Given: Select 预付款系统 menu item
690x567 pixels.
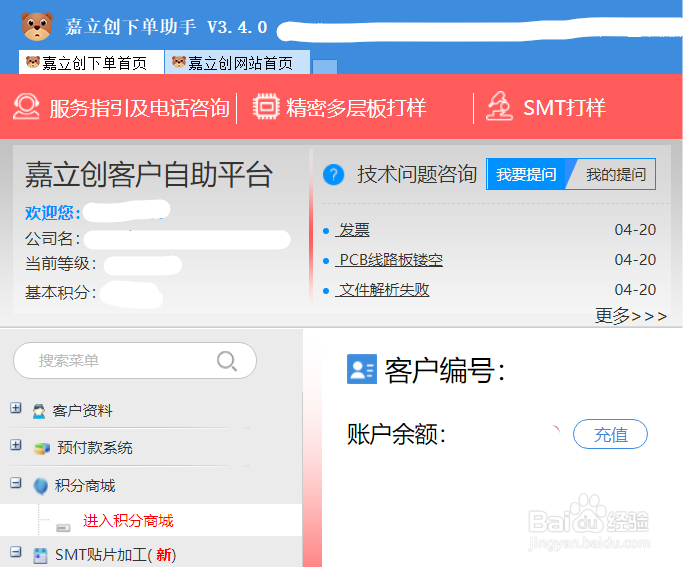Looking at the screenshot, I should click(x=95, y=448).
